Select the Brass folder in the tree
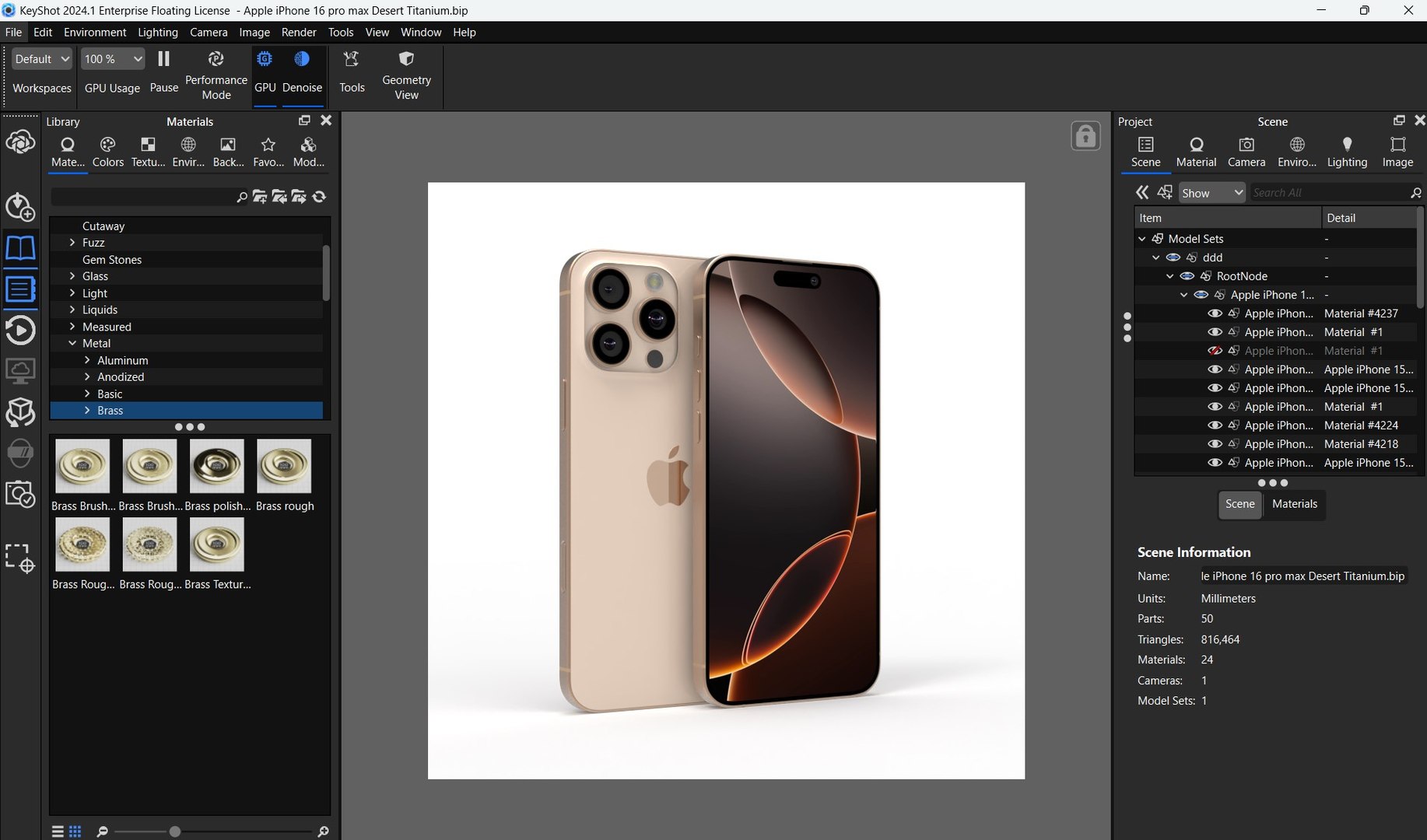 pyautogui.click(x=187, y=411)
